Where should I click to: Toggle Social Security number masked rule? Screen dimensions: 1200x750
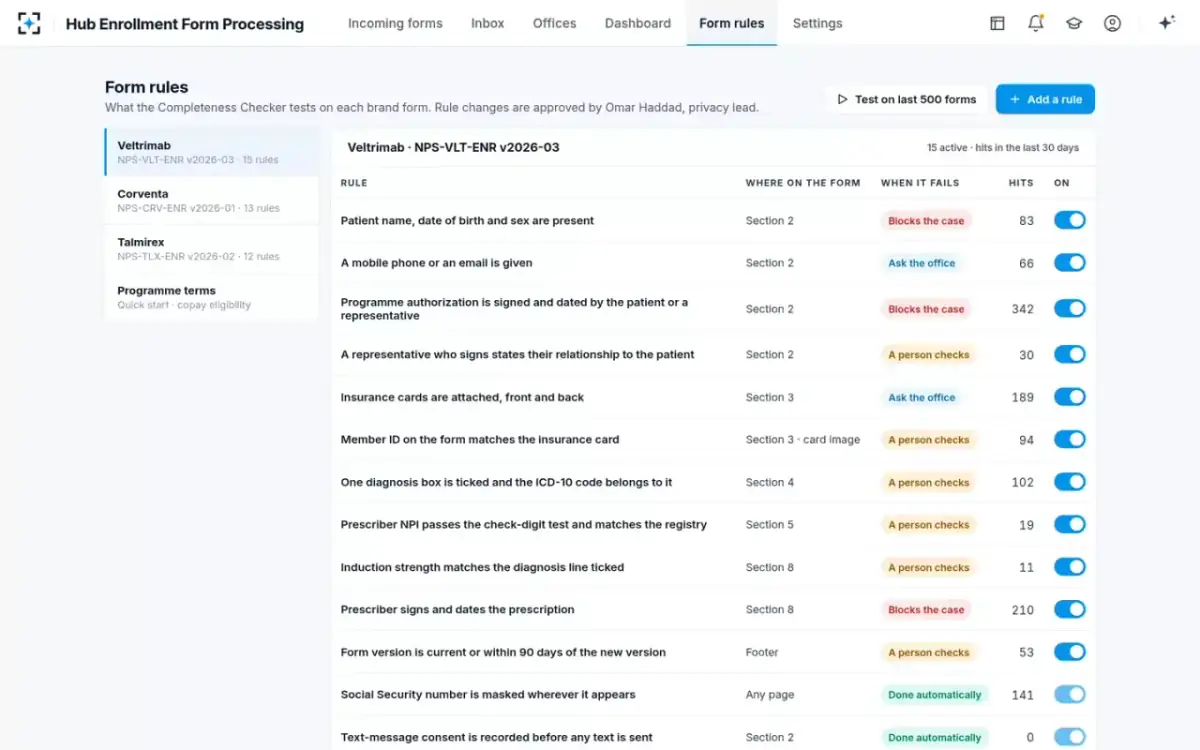(1069, 694)
